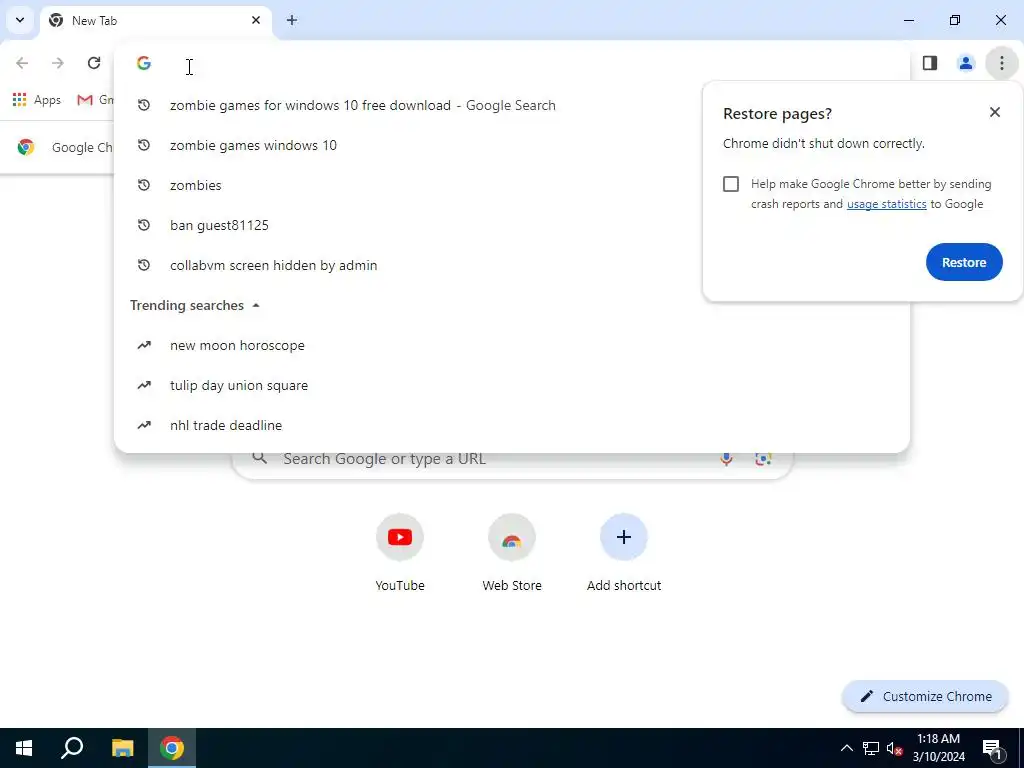Open the tab search dropdown arrow

click(x=20, y=20)
